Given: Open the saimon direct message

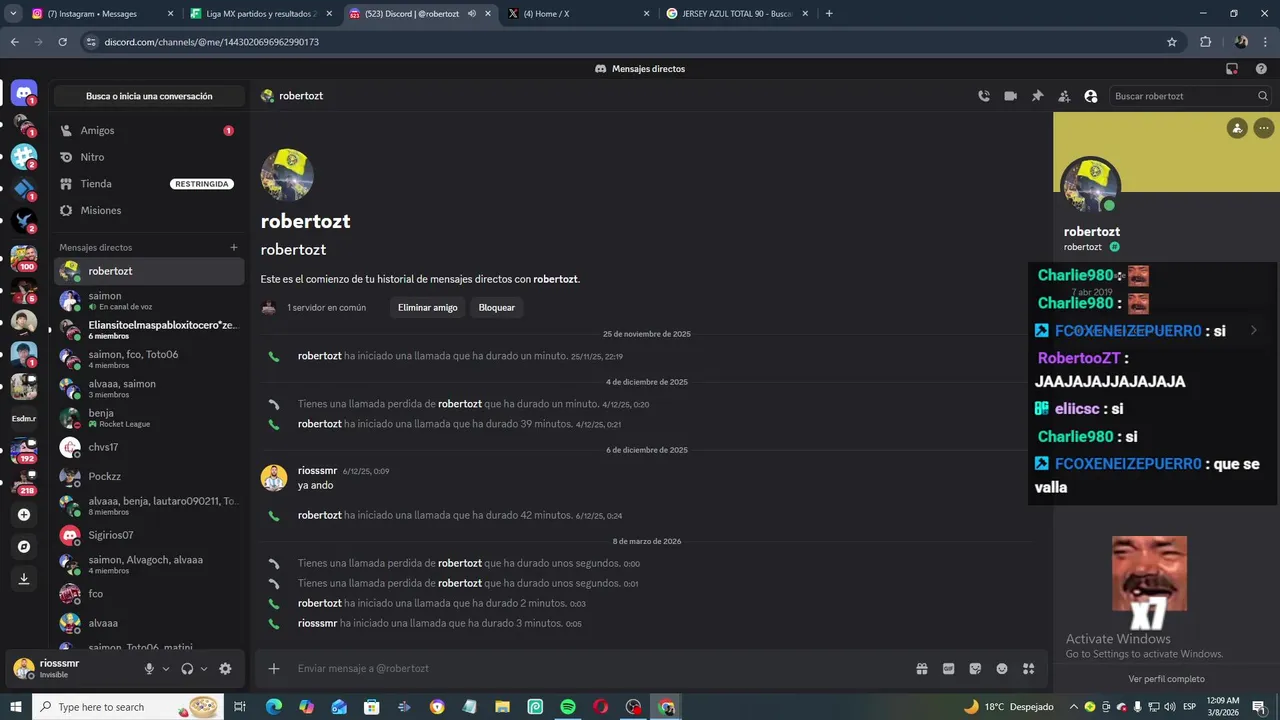Looking at the screenshot, I should coord(149,300).
